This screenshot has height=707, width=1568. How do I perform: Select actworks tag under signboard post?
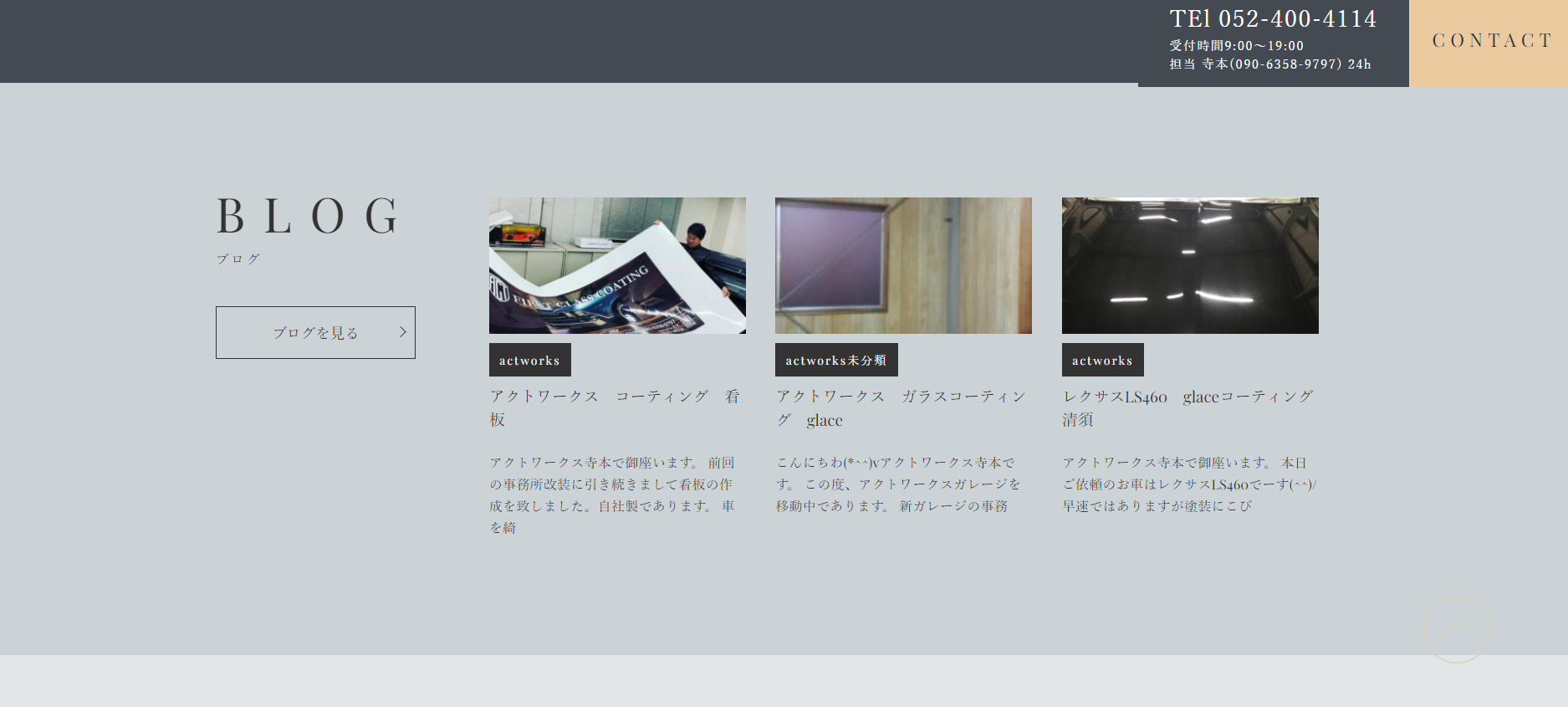click(x=530, y=360)
